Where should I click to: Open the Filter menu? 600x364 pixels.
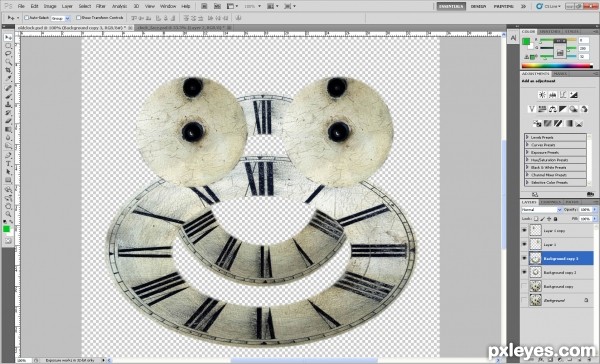pos(101,7)
